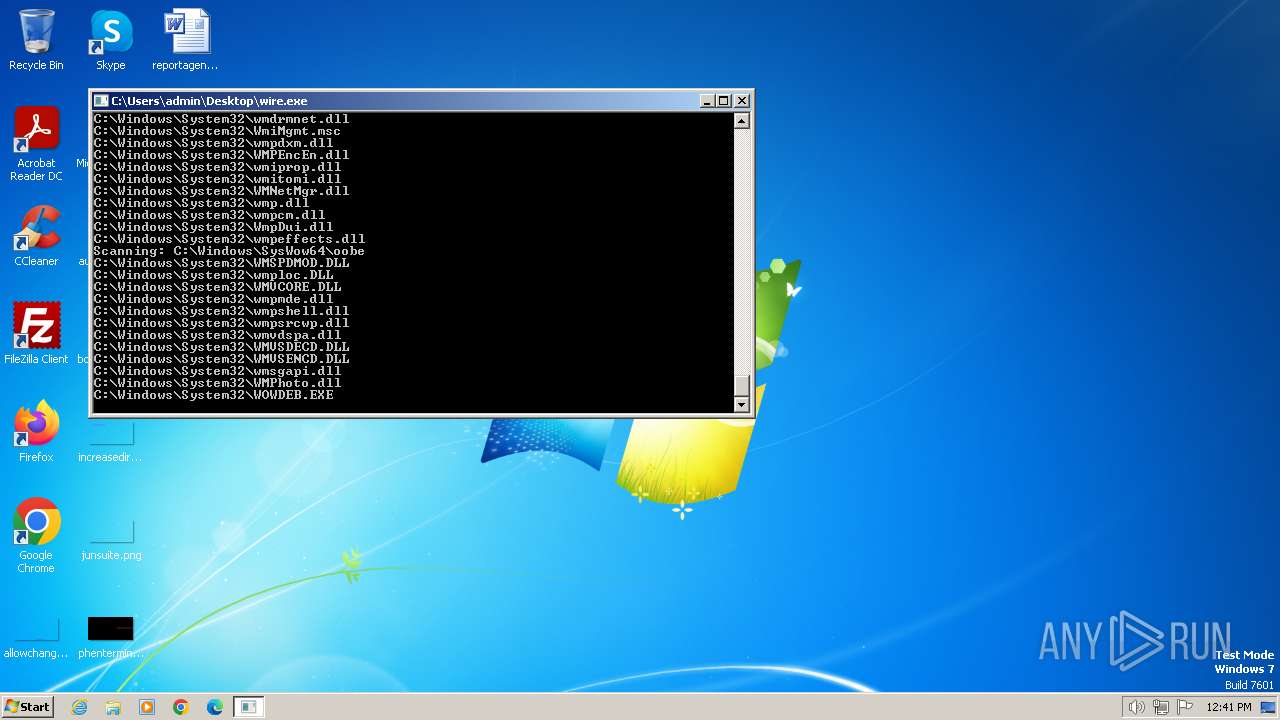
Task: Click the wmpeffects.dll console line
Action: click(x=230, y=239)
